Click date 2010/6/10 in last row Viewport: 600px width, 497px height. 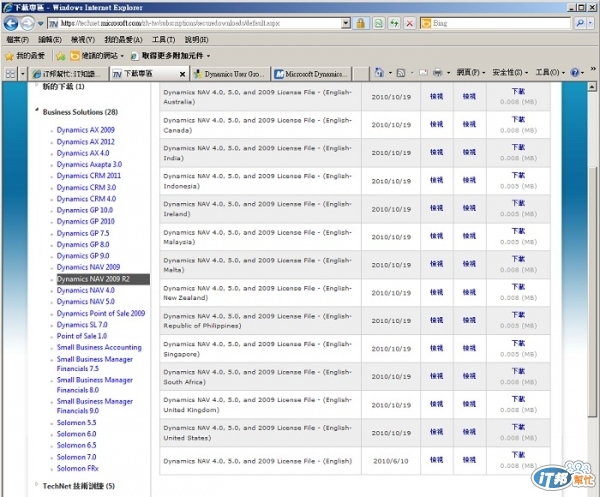(391, 461)
